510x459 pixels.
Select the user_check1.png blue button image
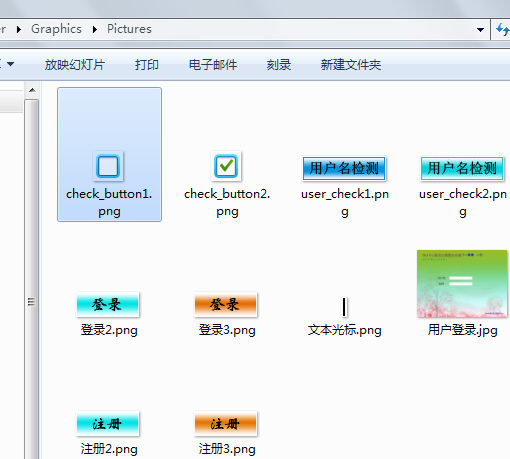(x=344, y=168)
